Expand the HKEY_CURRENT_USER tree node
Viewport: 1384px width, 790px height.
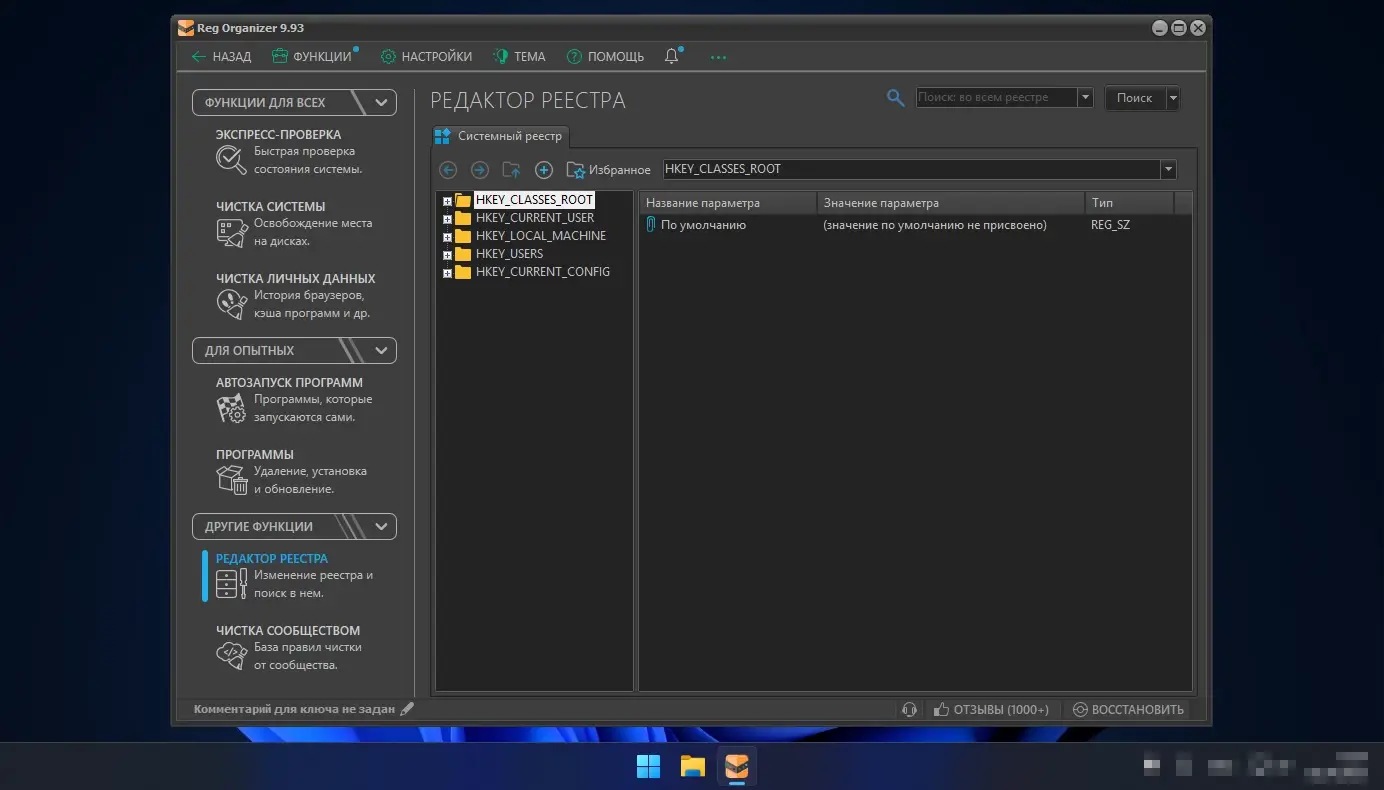coord(447,219)
